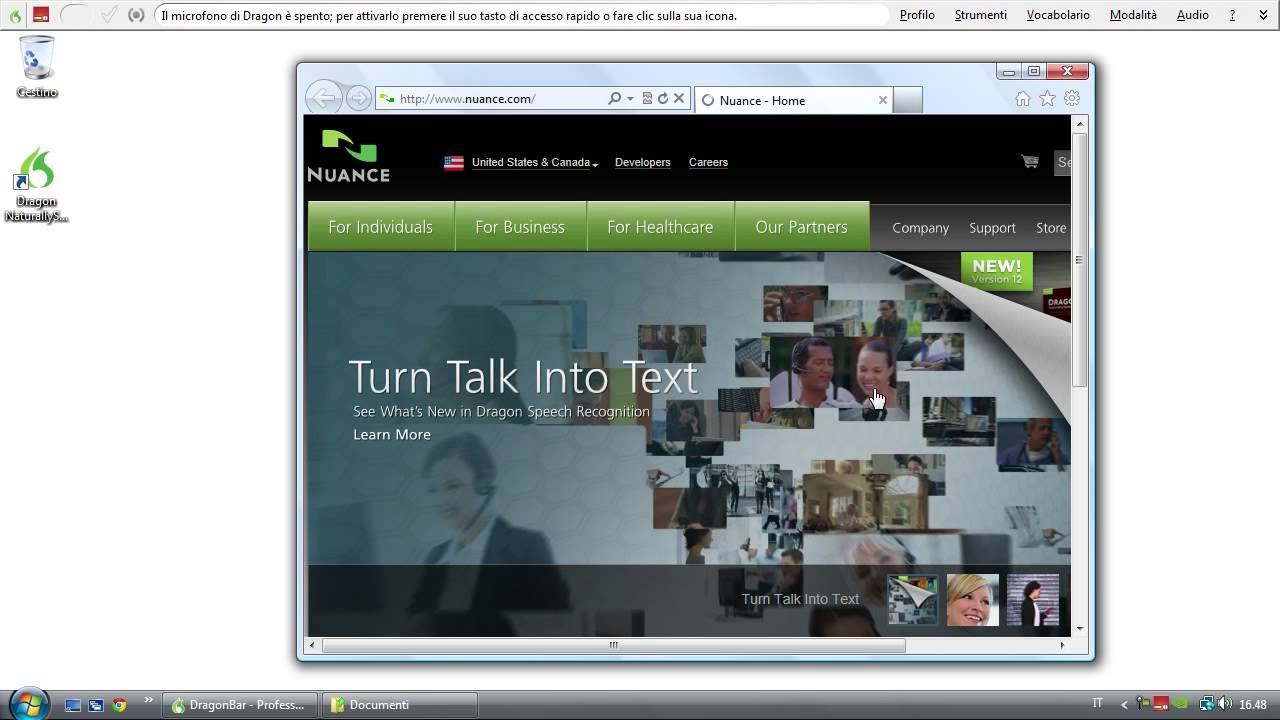
Task: Select the blonde woman carousel thumbnail
Action: click(x=973, y=600)
